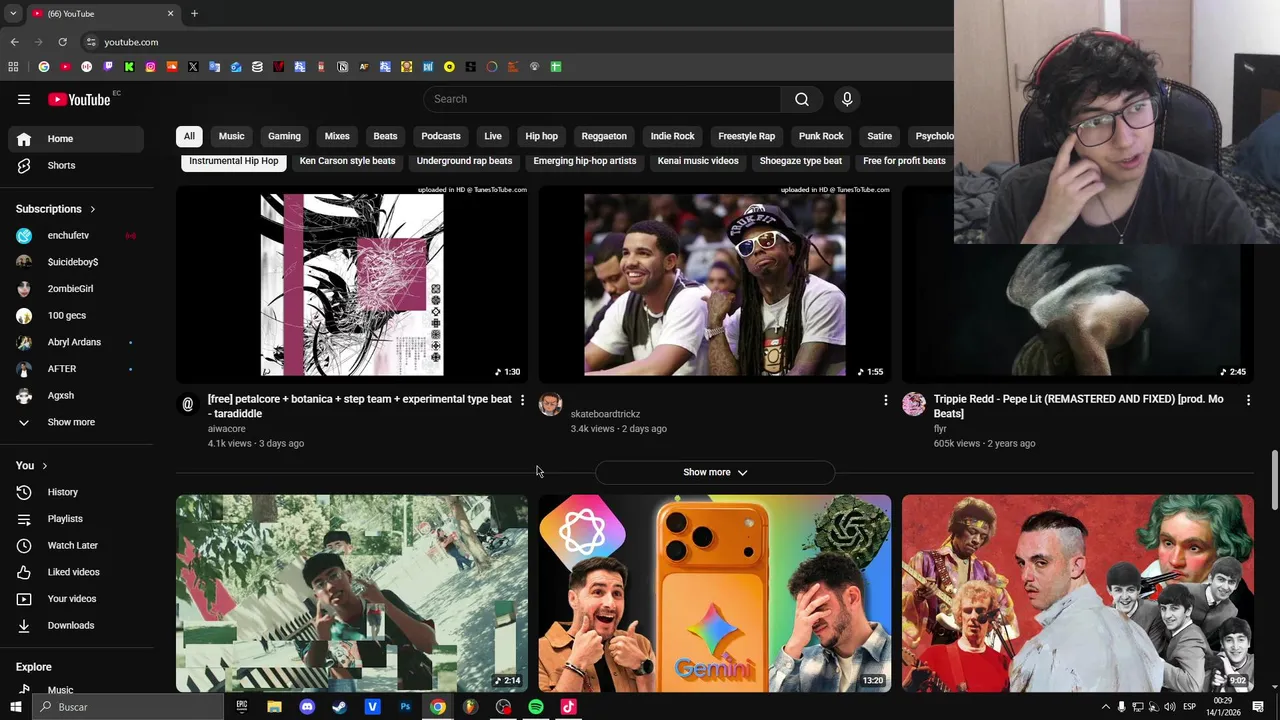Click the search magnifier button
1280x720 pixels.
802,99
